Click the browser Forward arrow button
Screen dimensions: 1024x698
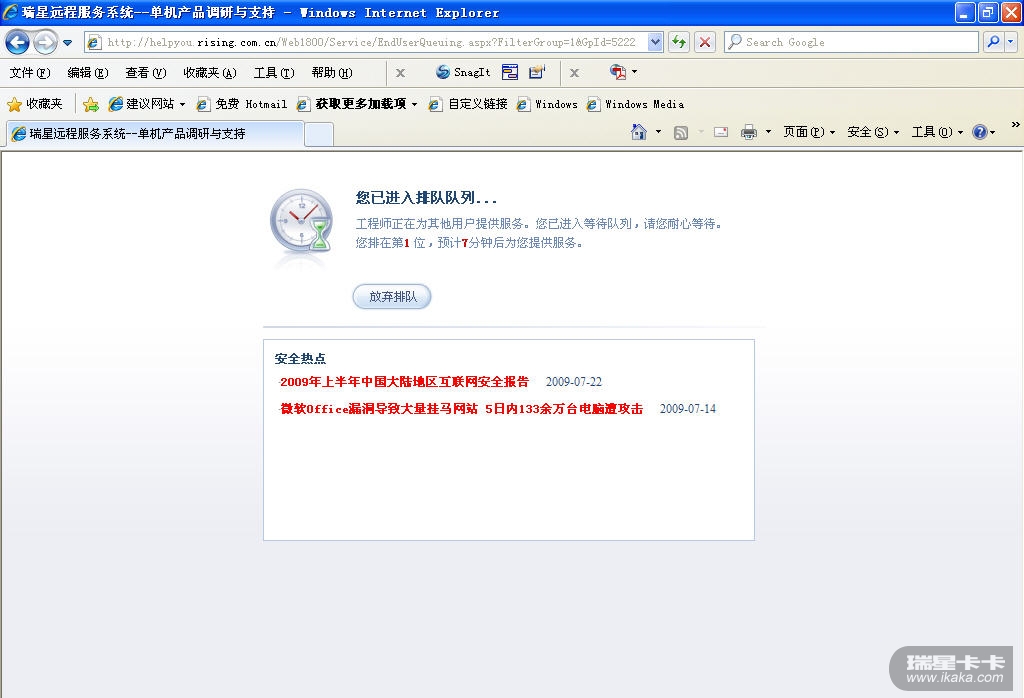[44, 42]
